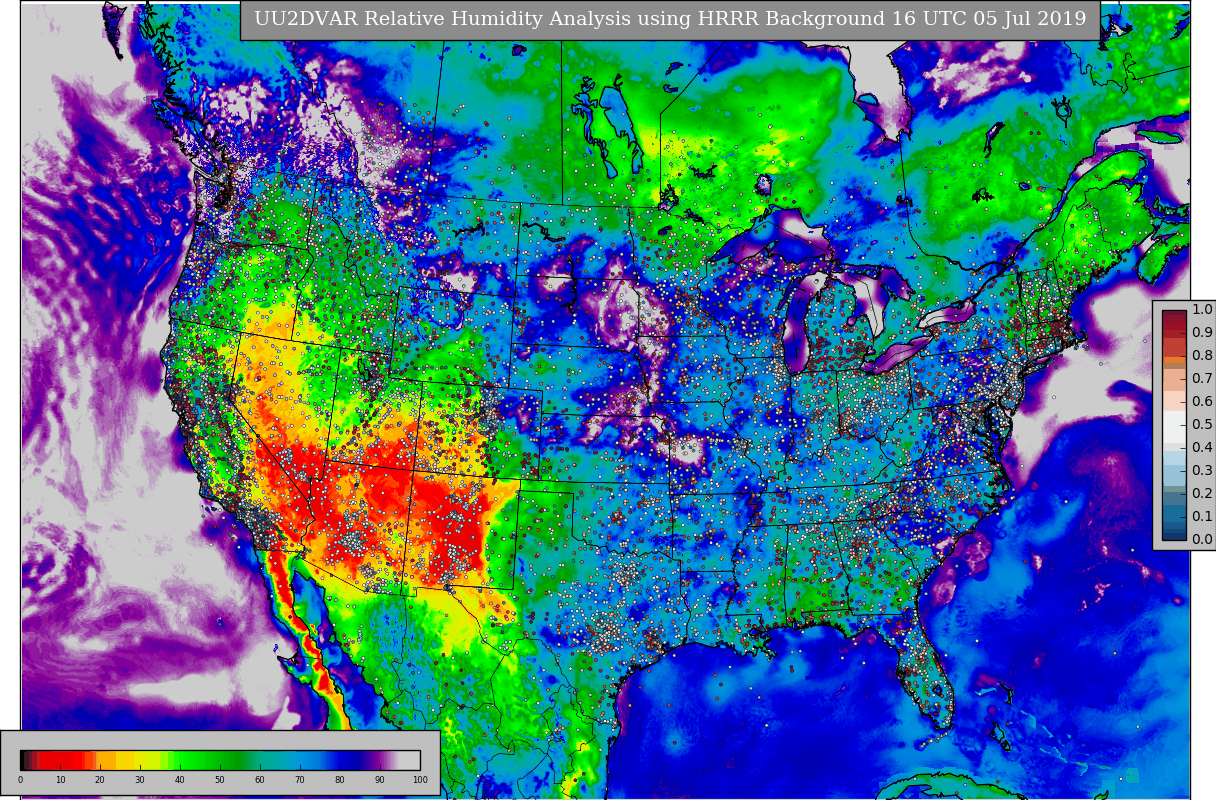Click the 20 tick label on humidity colorbar
Image resolution: width=1216 pixels, height=800 pixels.
pos(100,780)
